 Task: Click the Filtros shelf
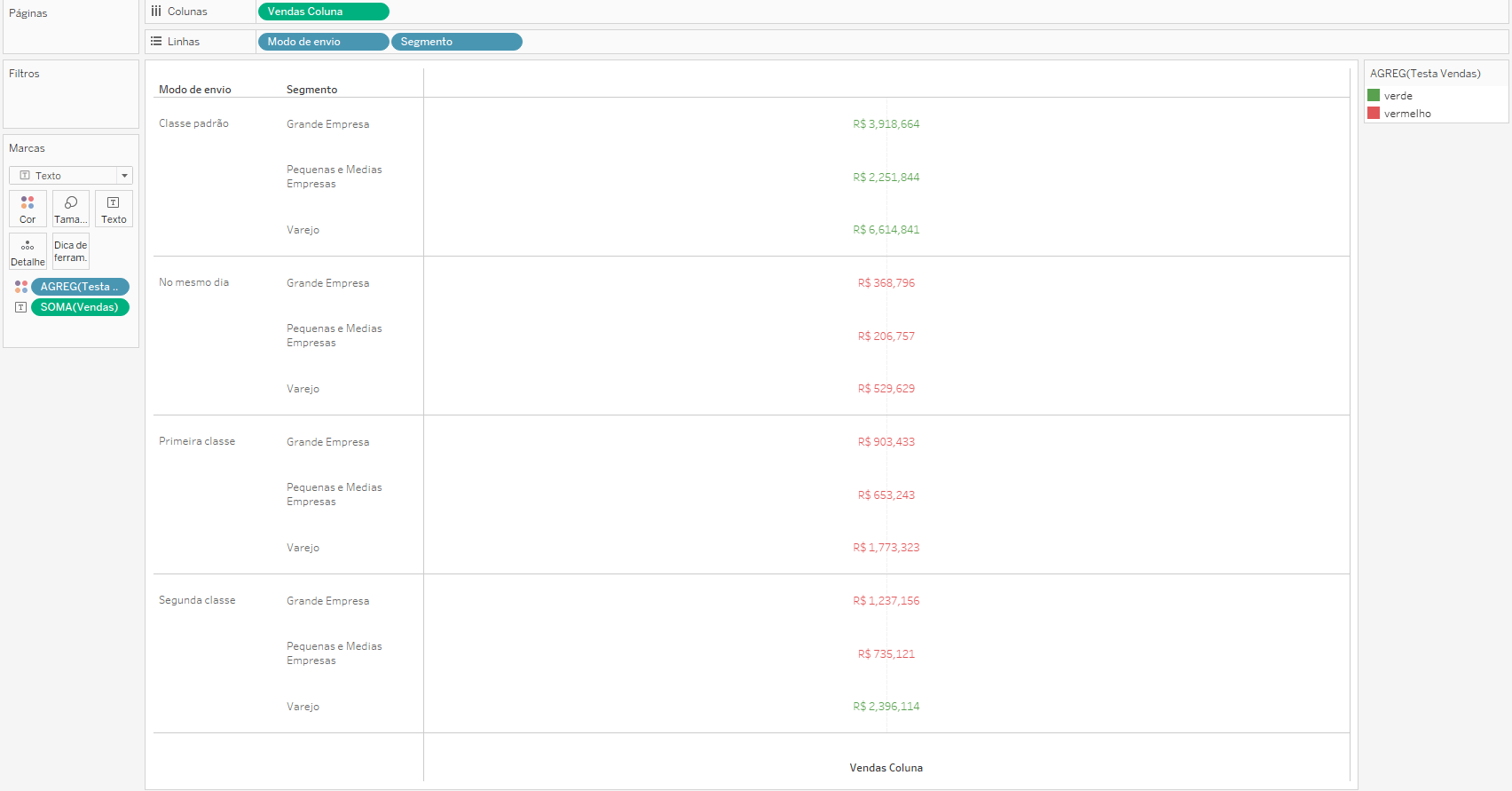71,94
